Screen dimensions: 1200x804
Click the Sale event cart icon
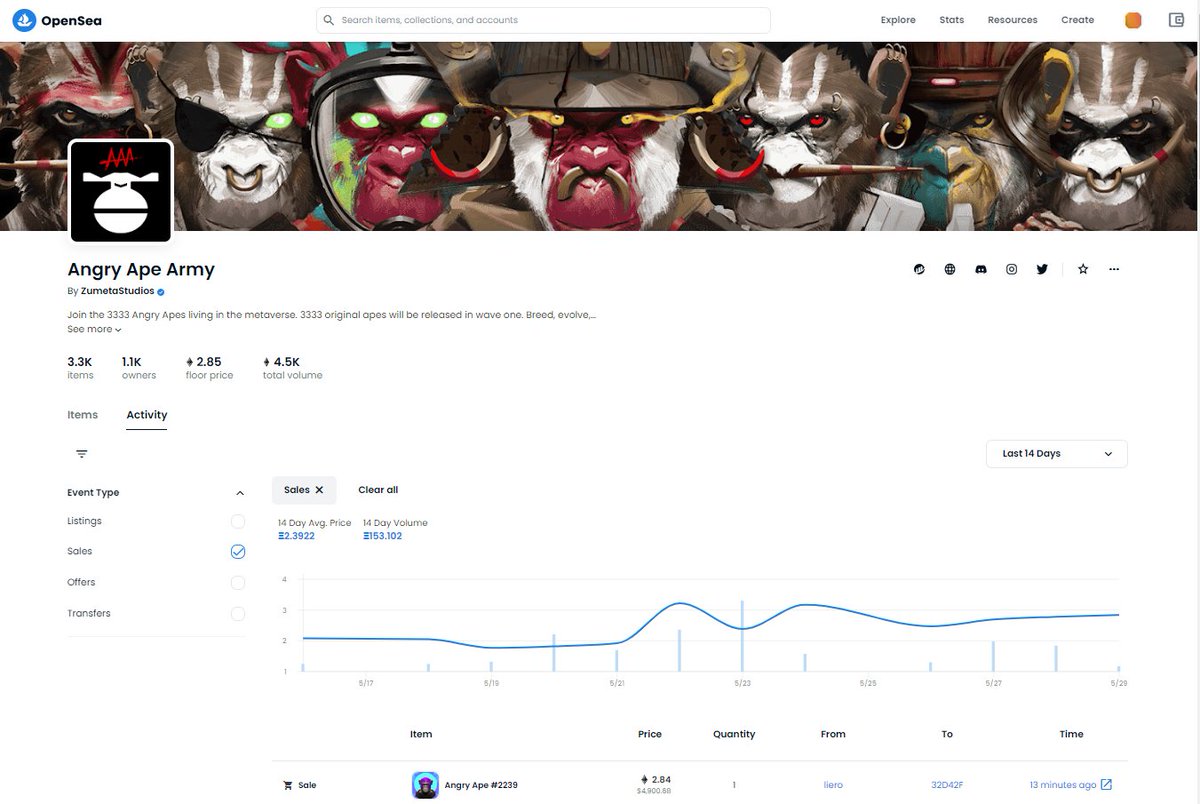pos(289,786)
